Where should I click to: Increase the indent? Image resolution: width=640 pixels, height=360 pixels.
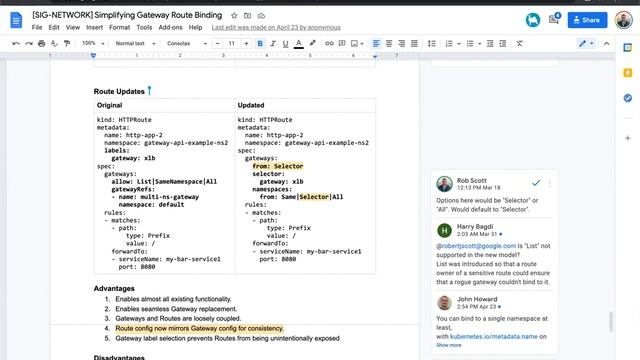point(503,43)
